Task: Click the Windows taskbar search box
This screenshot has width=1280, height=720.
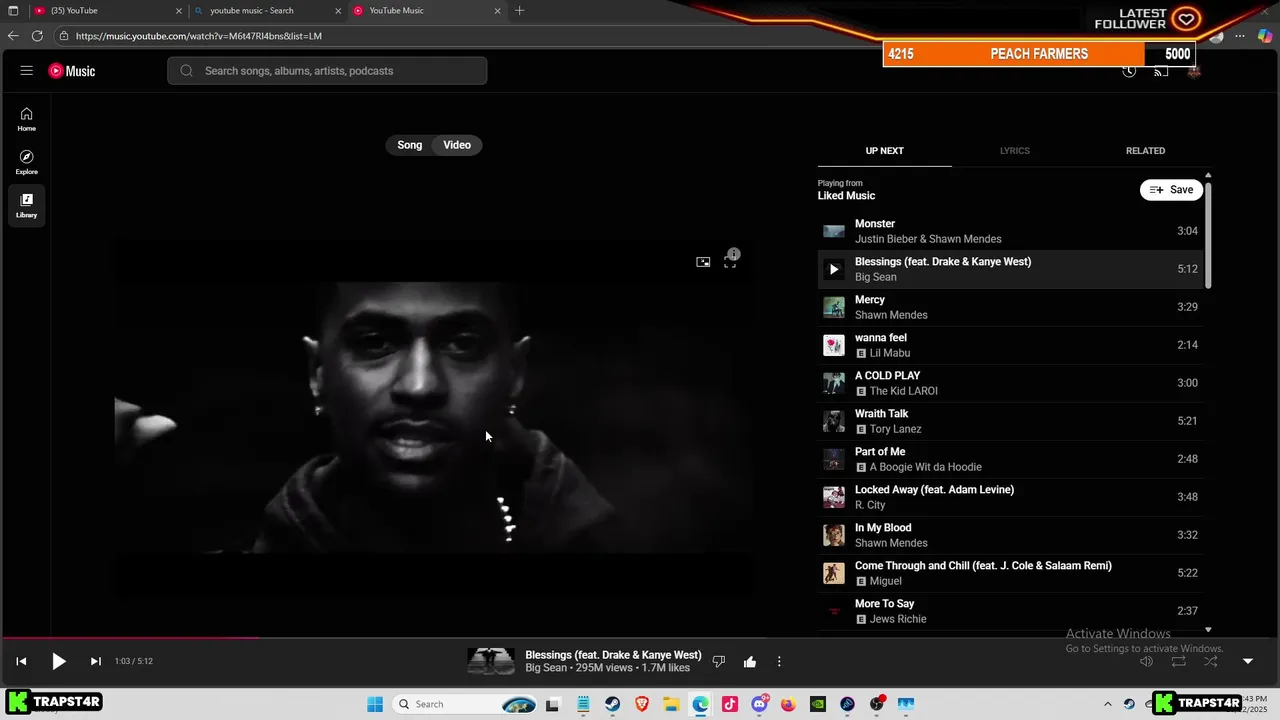Action: click(465, 704)
